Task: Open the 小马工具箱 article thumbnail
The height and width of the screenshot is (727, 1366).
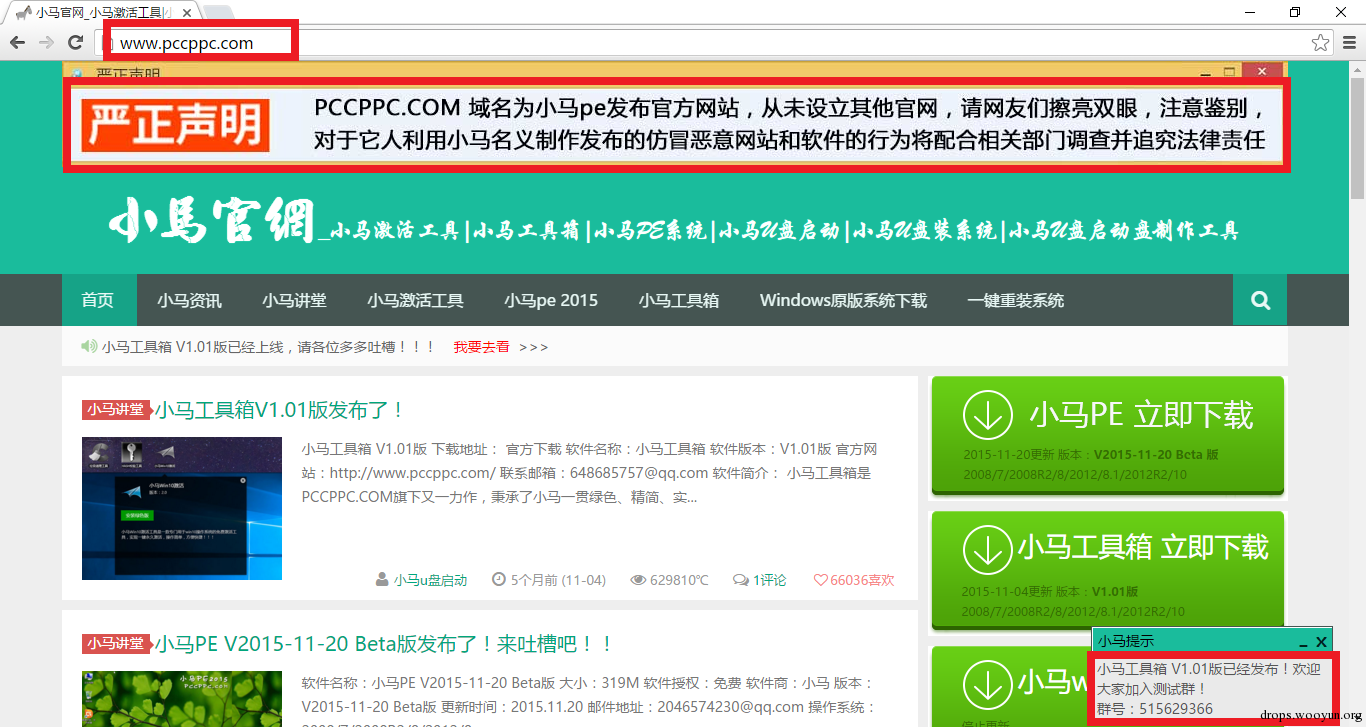Action: 182,509
